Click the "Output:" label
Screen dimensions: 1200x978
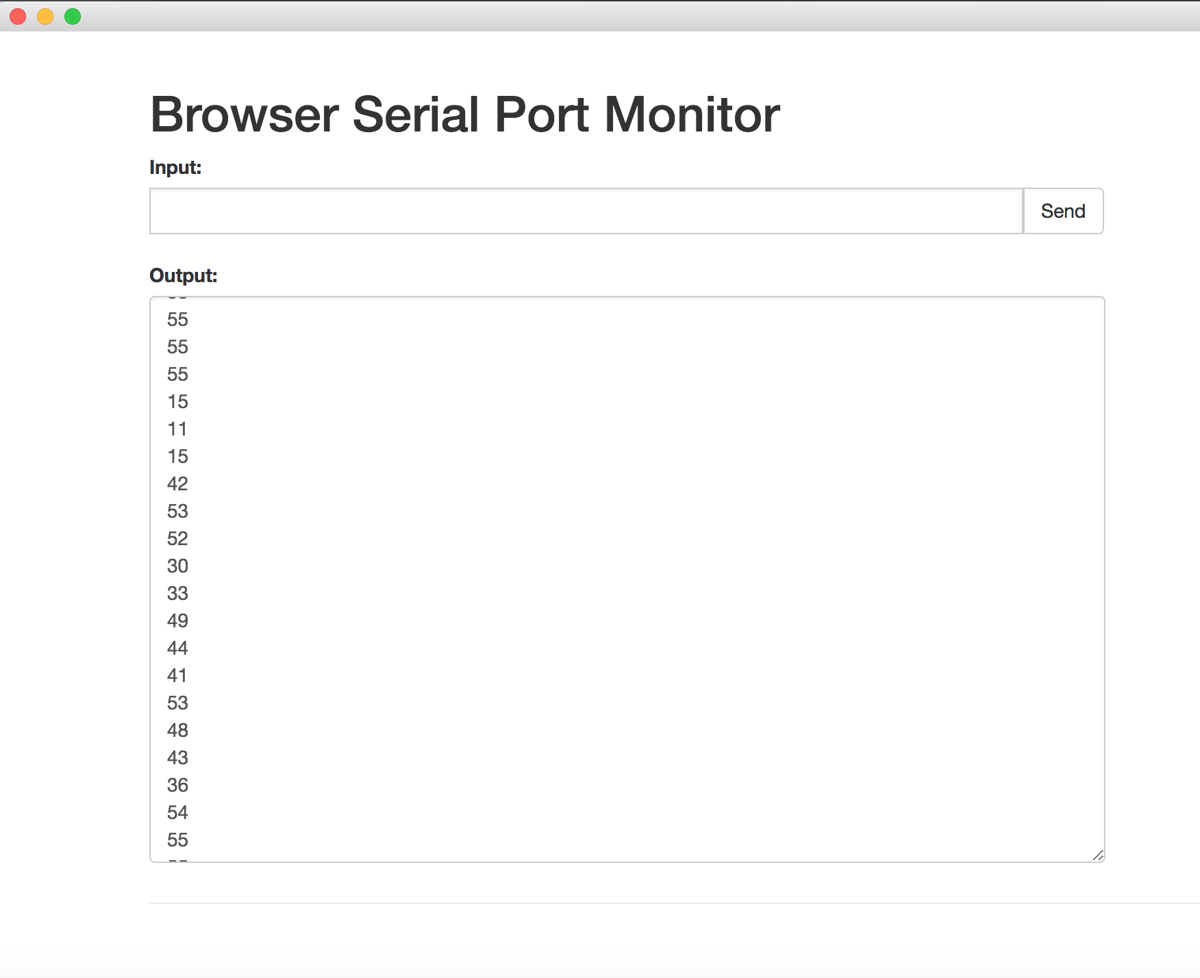click(183, 275)
